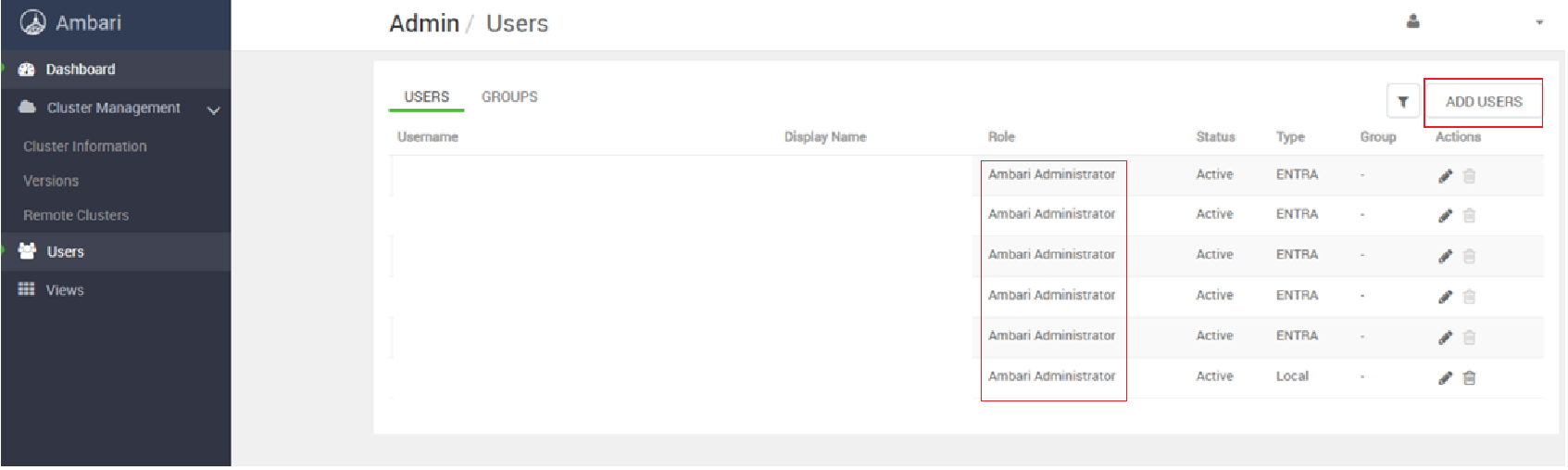Click the filter funnel icon
This screenshot has width=1568, height=470.
pyautogui.click(x=1402, y=102)
